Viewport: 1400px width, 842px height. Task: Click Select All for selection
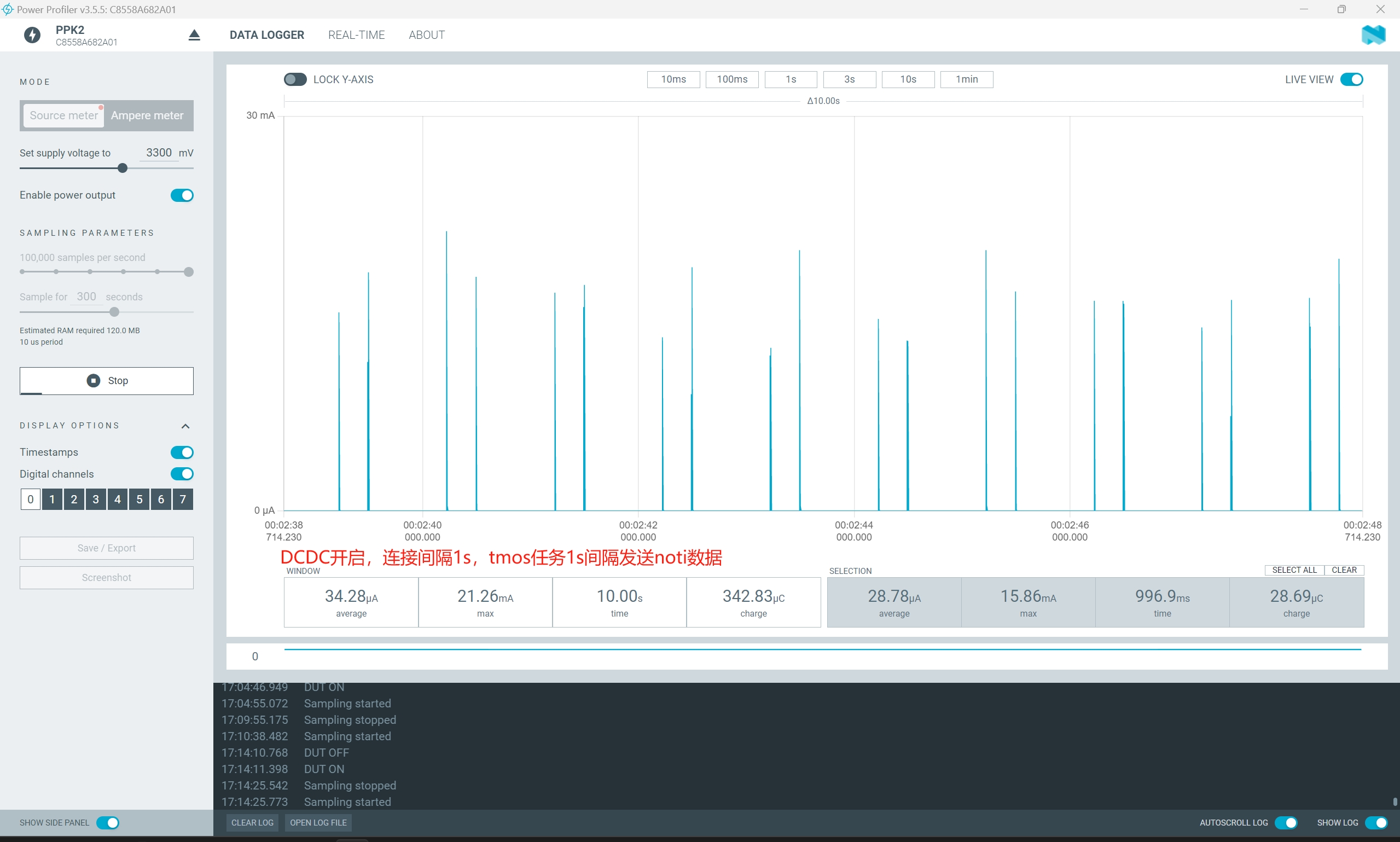1294,570
